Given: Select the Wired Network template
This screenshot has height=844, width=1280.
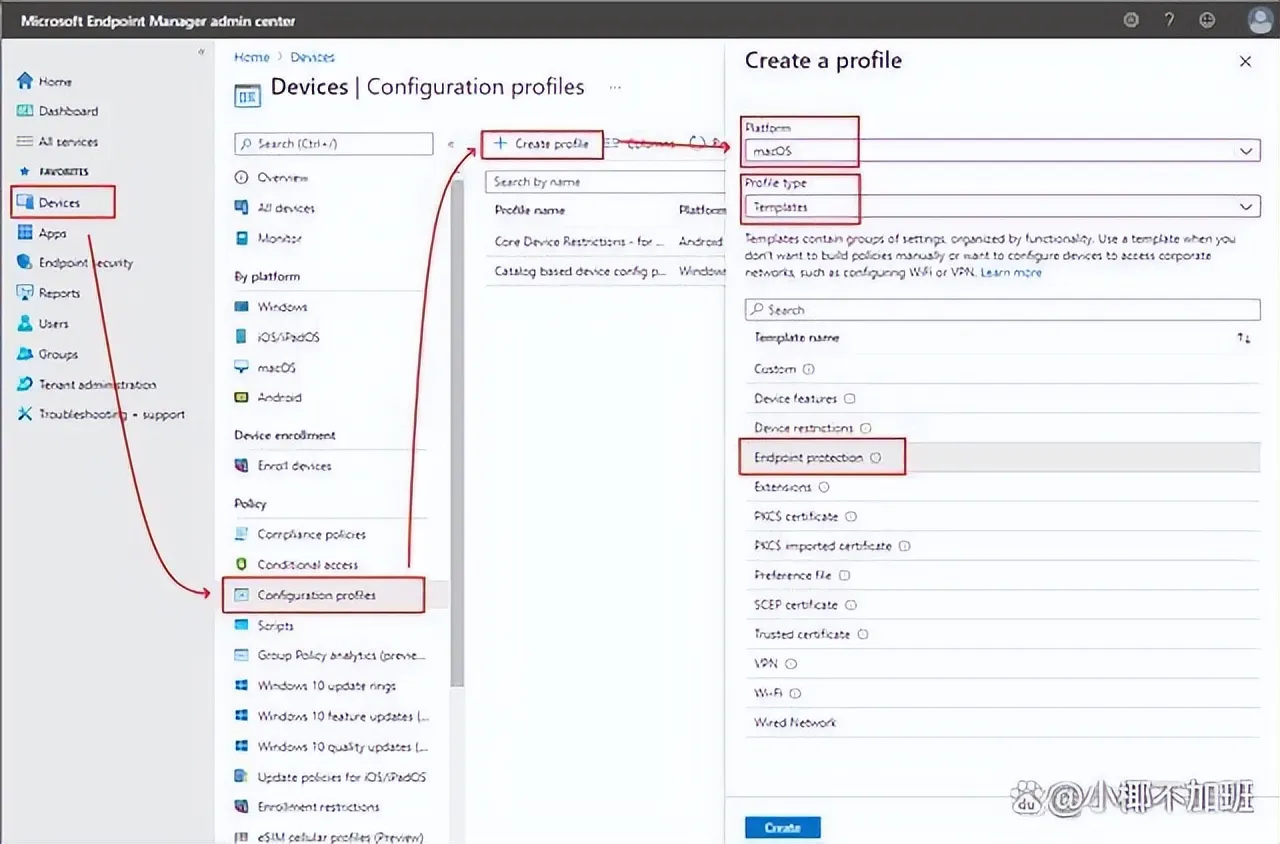Looking at the screenshot, I should (1002, 722).
